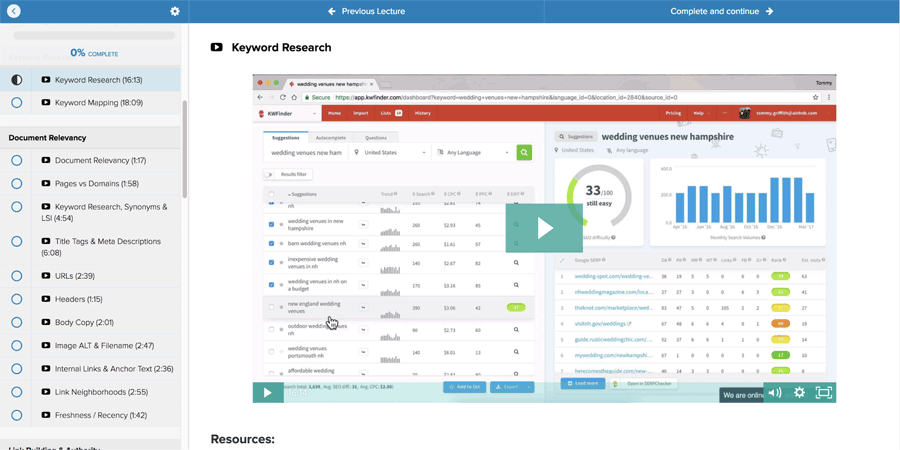
Task: Click right arrow icon in Complete and continue
Action: tap(769, 11)
